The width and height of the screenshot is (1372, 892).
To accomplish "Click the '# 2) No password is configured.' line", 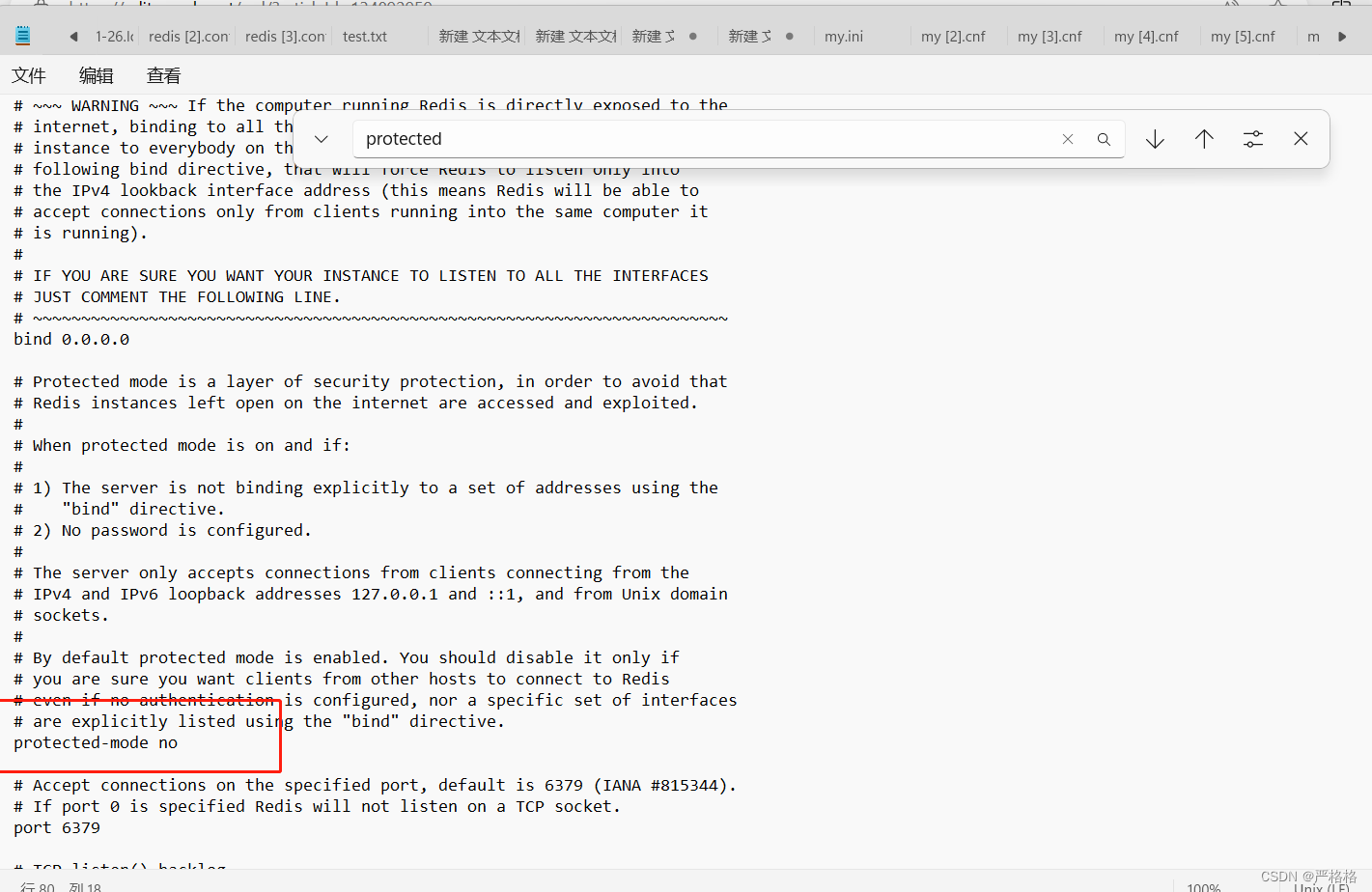I will pyautogui.click(x=163, y=530).
